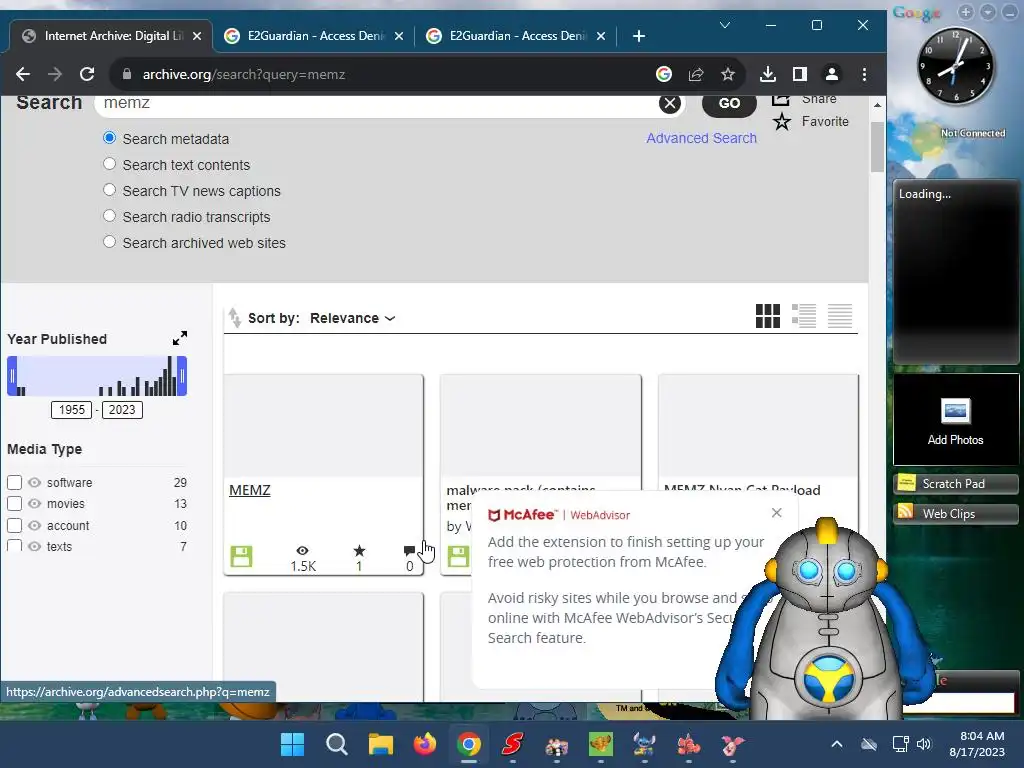Go forward one page in Chrome
The height and width of the screenshot is (768, 1024).
55,74
